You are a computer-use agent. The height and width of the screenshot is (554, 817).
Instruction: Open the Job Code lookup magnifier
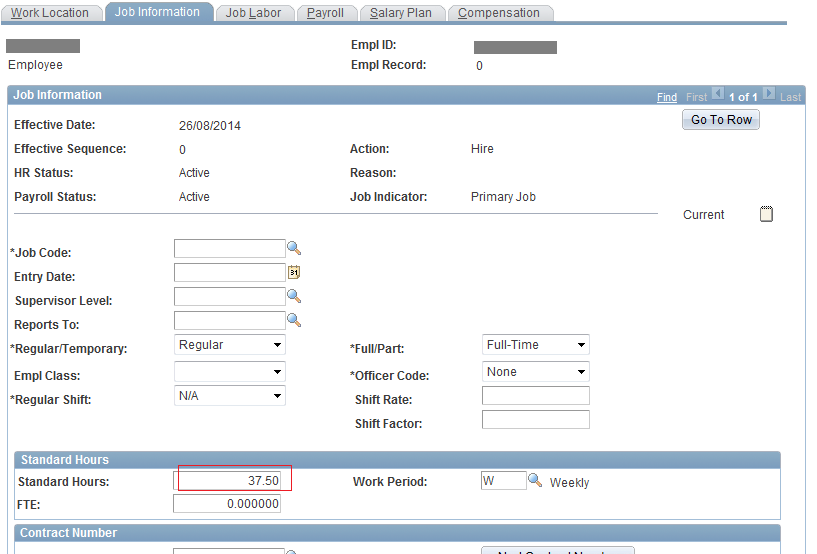coord(294,248)
